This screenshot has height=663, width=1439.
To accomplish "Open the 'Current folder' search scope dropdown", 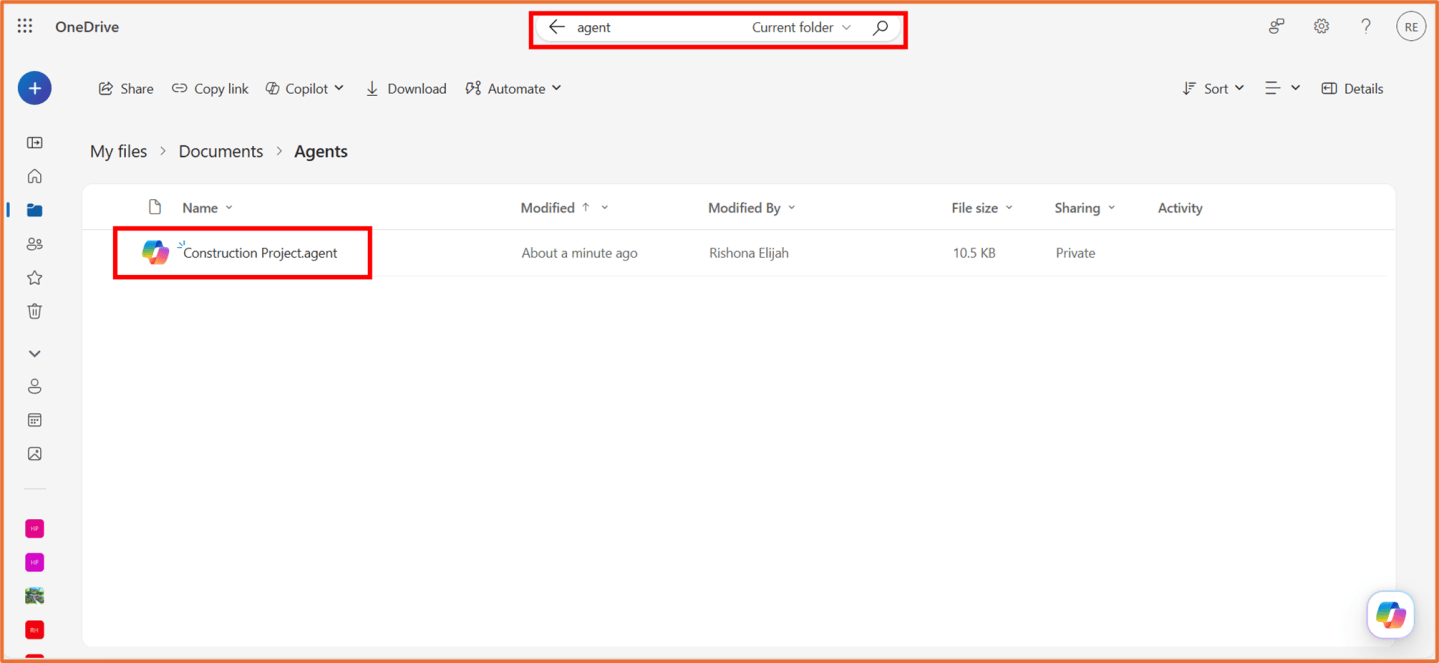I will coord(801,27).
